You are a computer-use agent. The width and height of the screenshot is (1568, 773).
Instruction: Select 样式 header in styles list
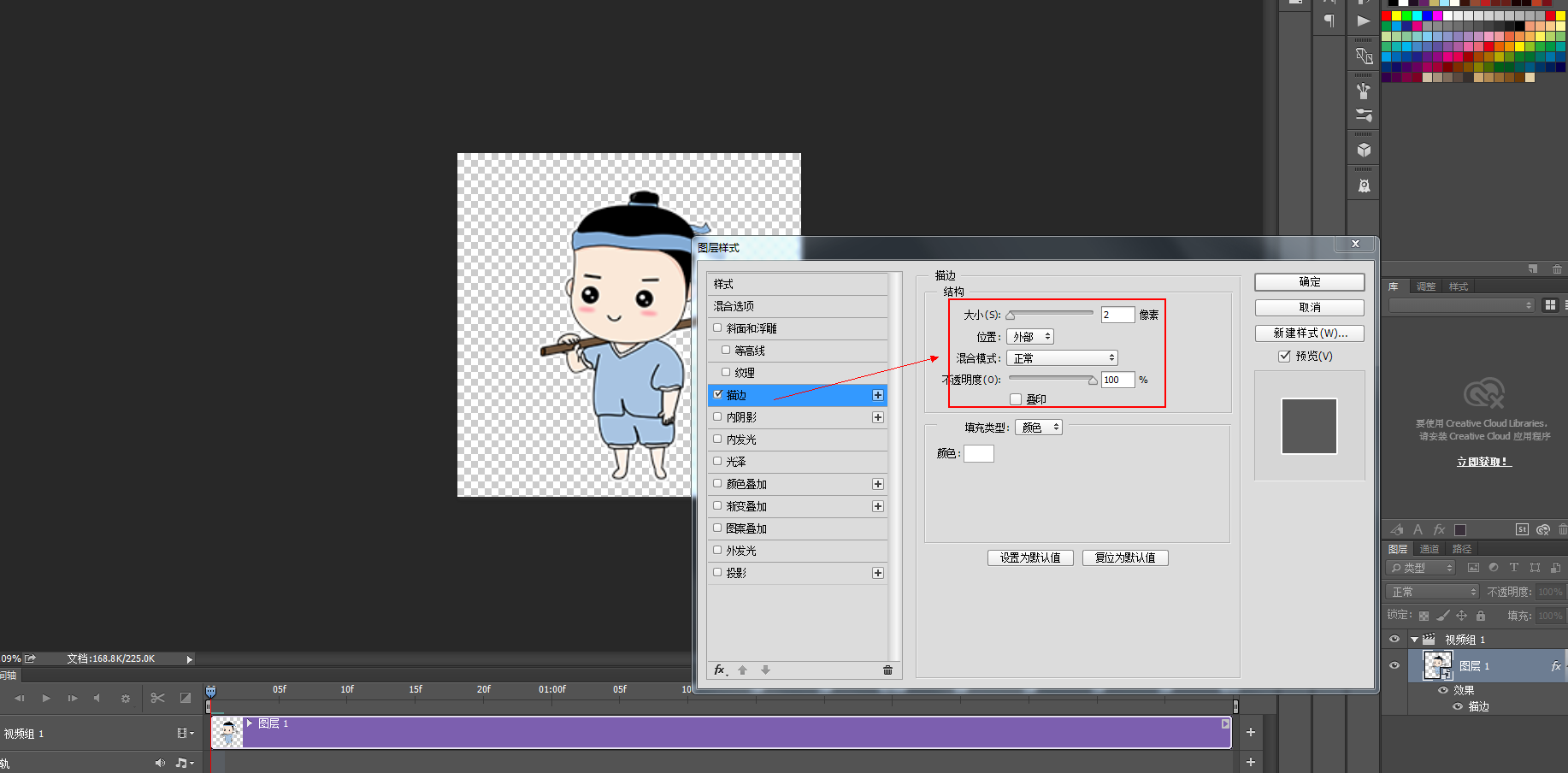coord(797,284)
